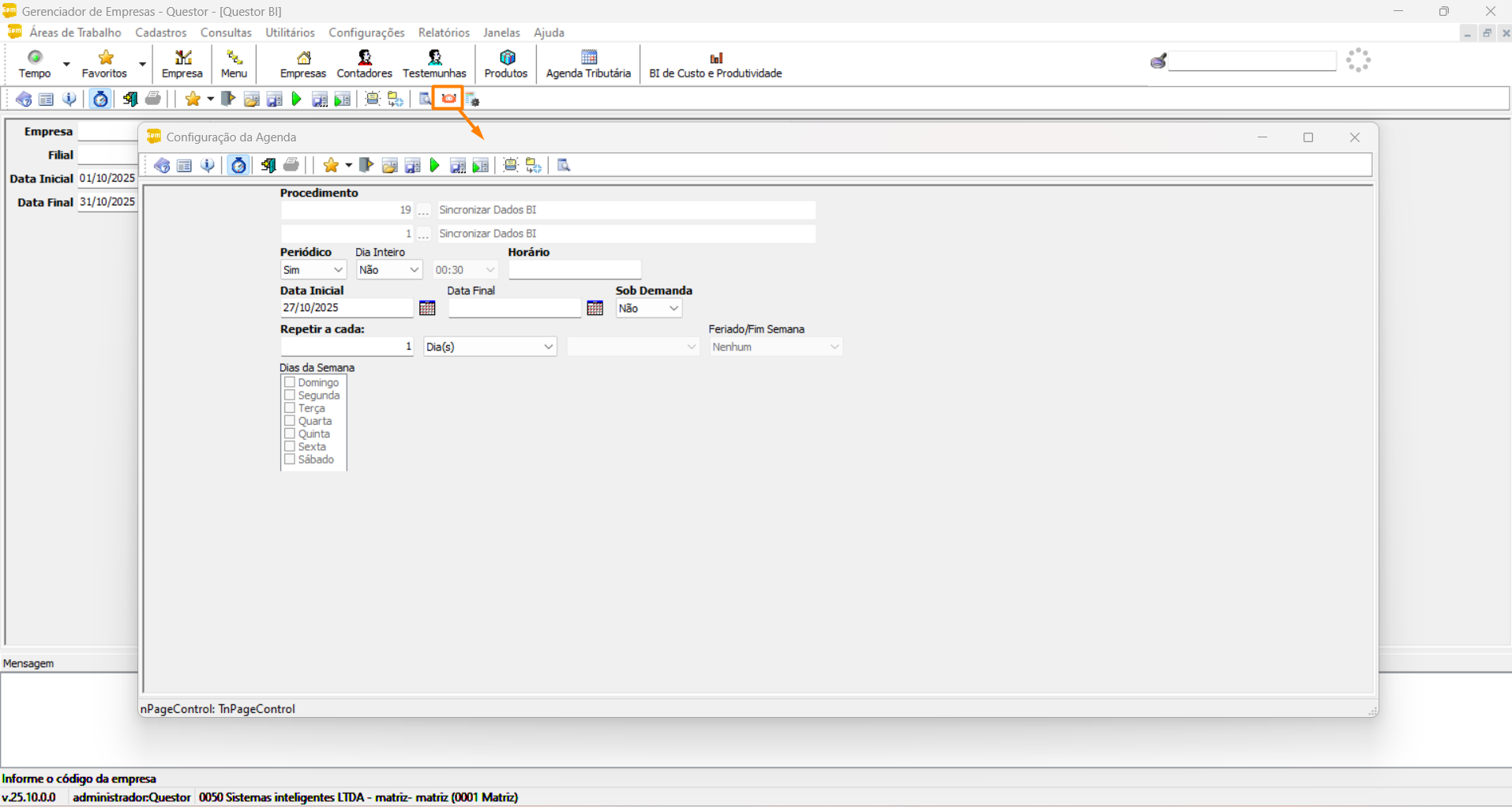Click the Favoritos toolbar button
This screenshot has height=807, width=1512.
point(104,63)
